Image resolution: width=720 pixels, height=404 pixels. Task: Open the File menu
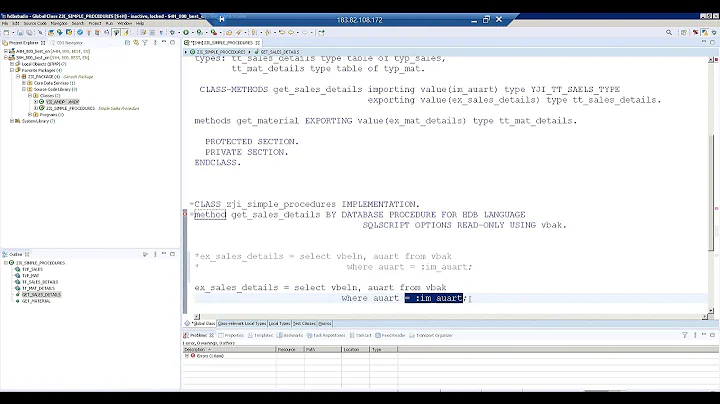coord(5,23)
